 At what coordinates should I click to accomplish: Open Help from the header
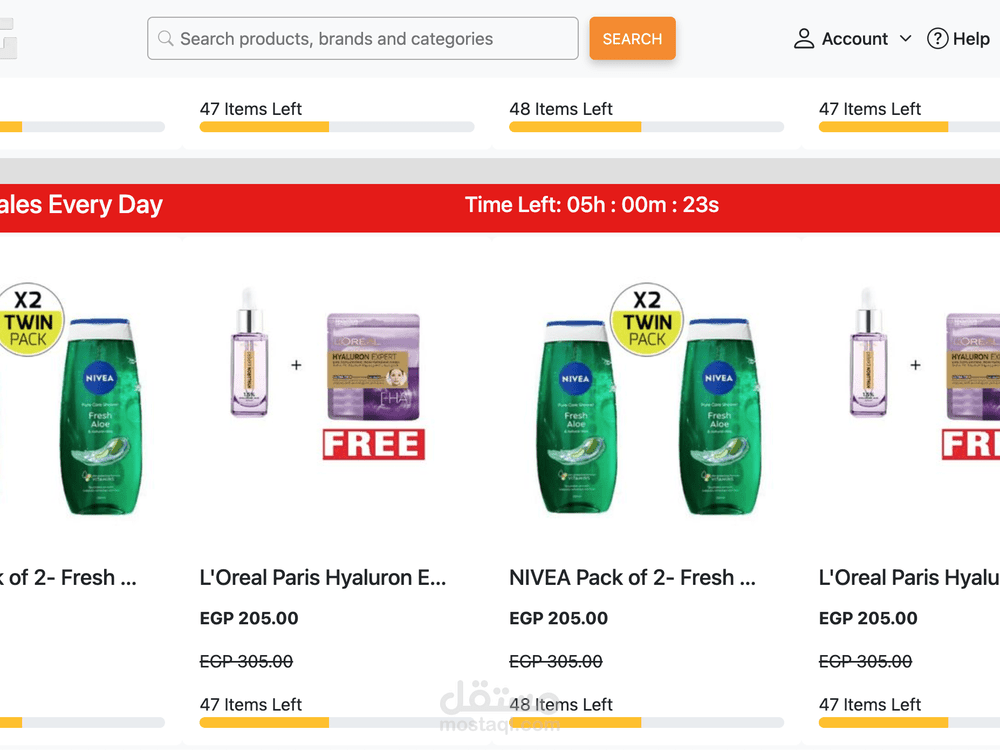pos(970,39)
